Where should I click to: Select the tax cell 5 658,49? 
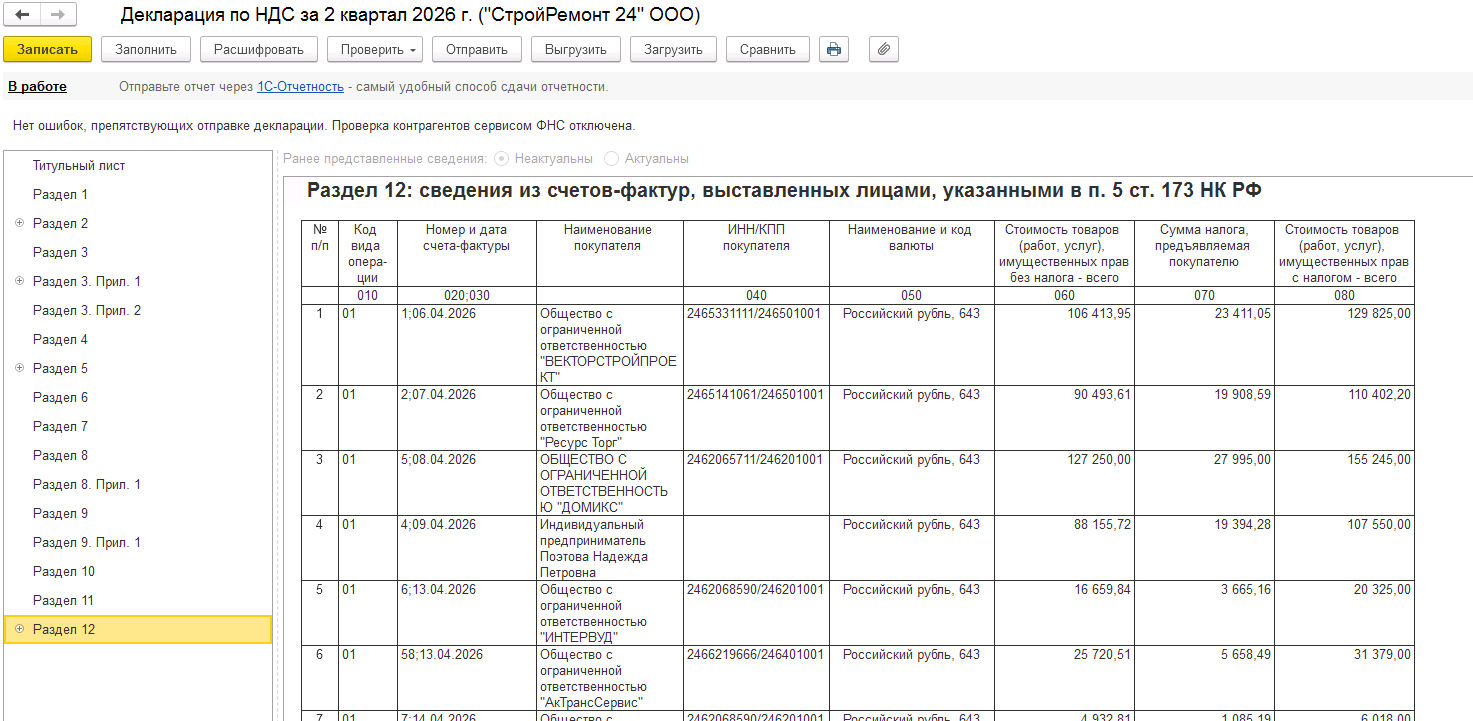(1204, 678)
